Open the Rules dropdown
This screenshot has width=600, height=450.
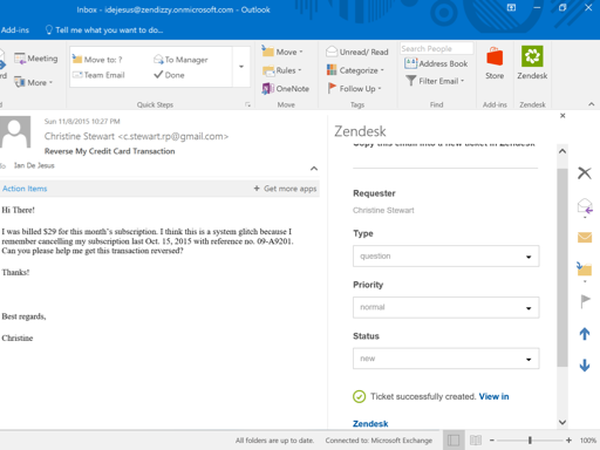click(x=282, y=70)
